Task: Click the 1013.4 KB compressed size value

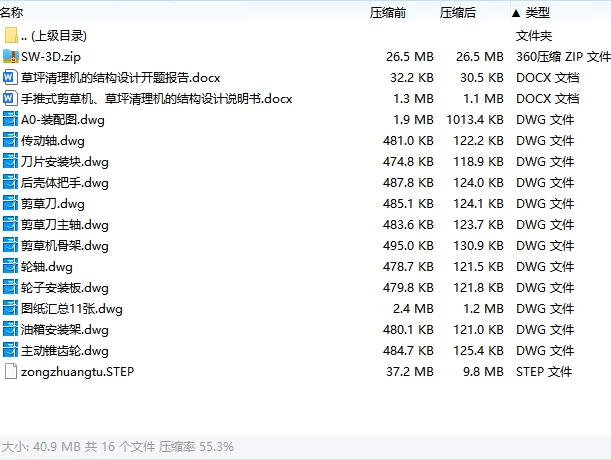Action: pyautogui.click(x=475, y=120)
